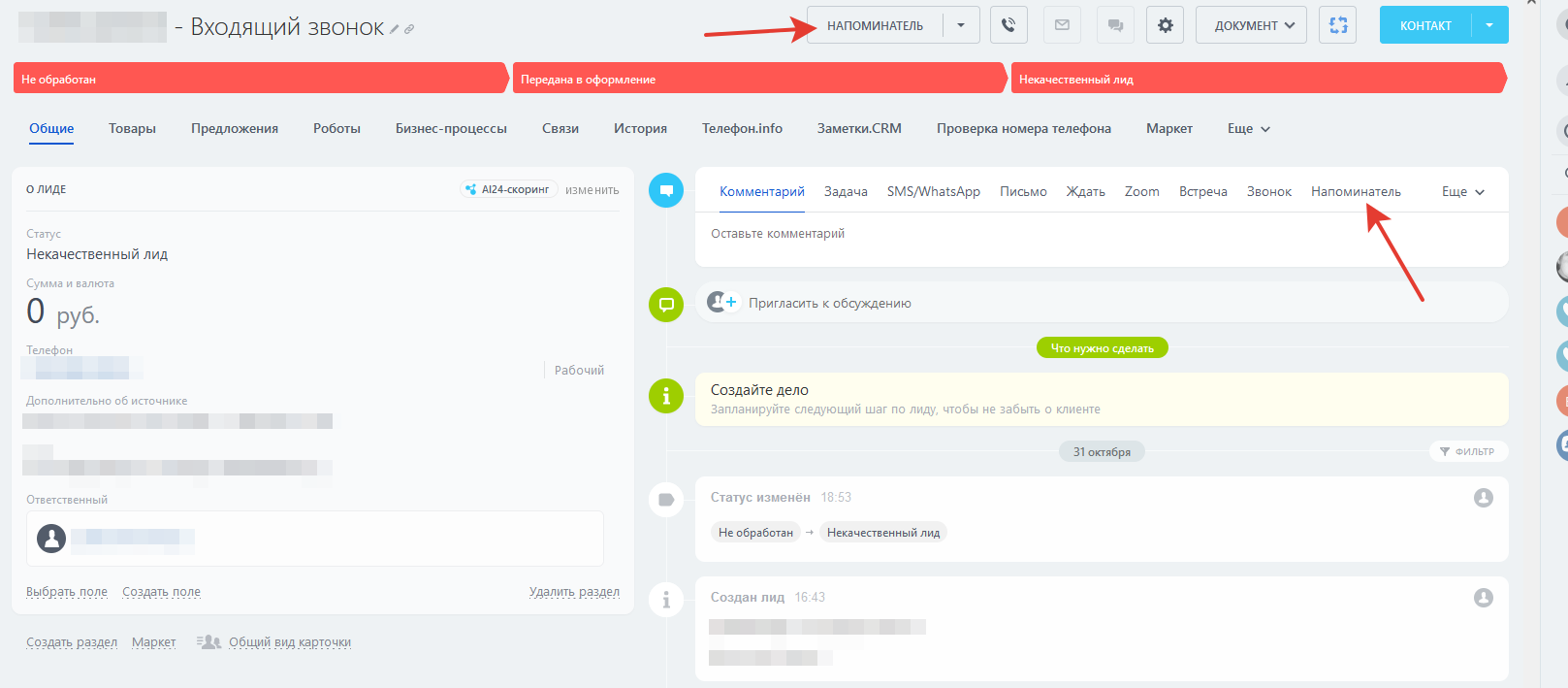
Task: Open the Телефон.info tab
Action: point(742,128)
